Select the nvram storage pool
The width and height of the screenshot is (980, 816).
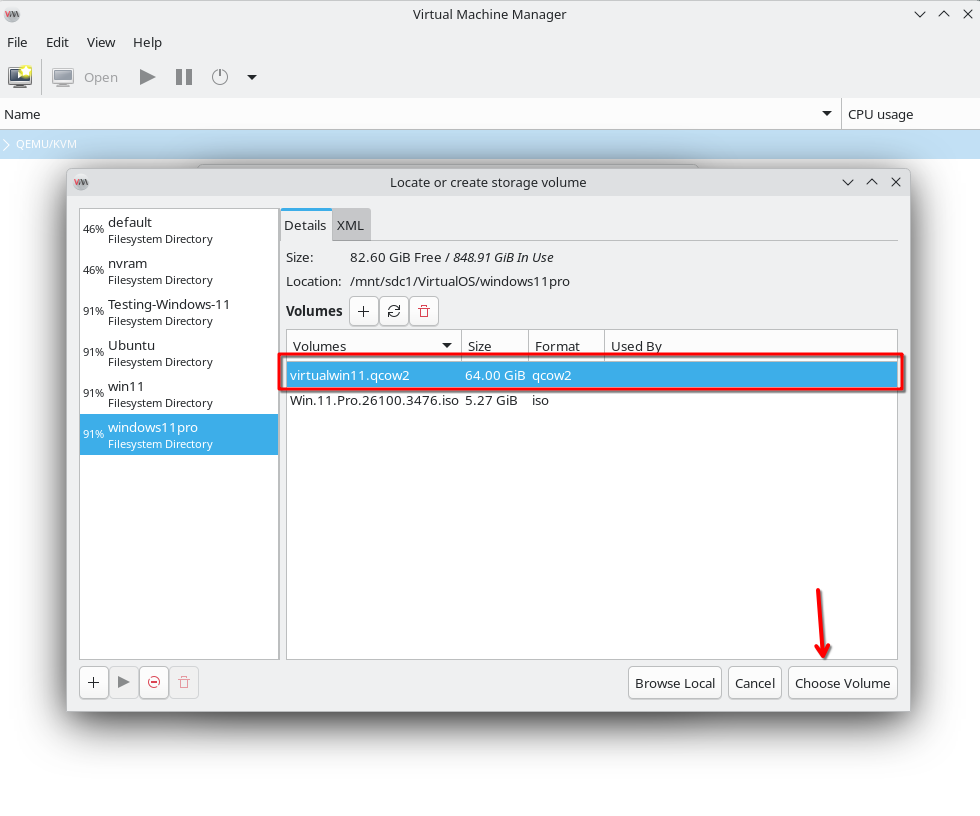pos(179,271)
